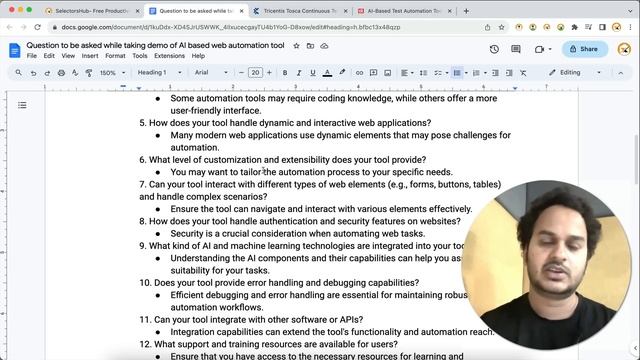Open text color picker

point(327,73)
